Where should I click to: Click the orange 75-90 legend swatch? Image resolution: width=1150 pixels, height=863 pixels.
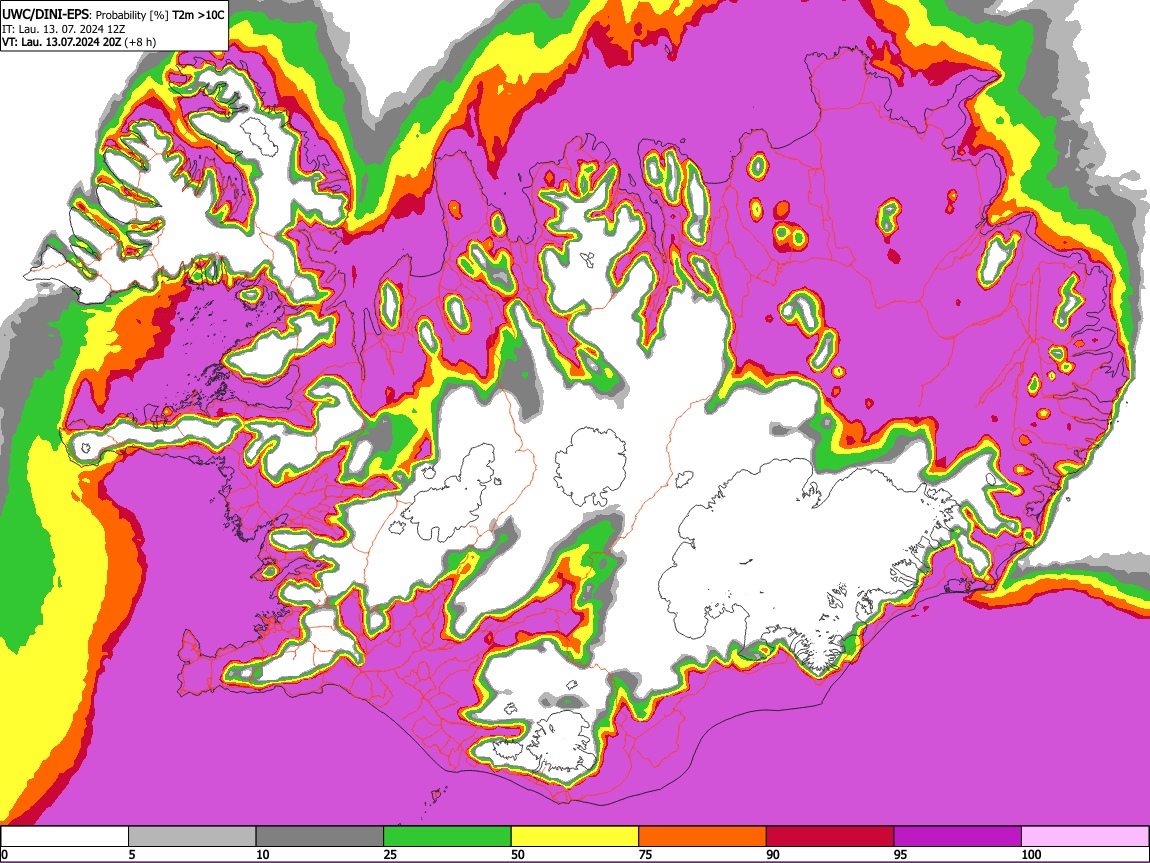(x=703, y=836)
